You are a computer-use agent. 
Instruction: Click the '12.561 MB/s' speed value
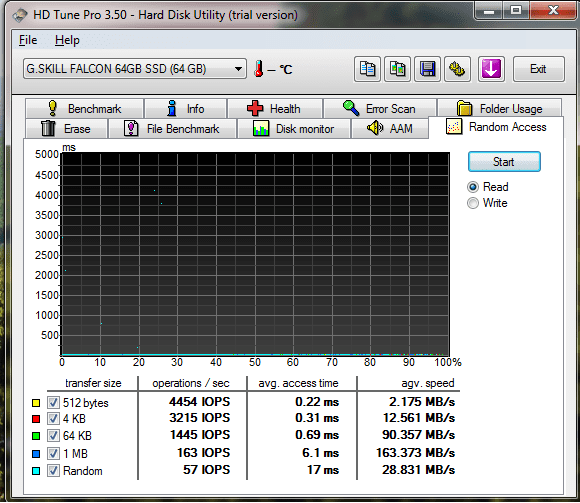419,418
